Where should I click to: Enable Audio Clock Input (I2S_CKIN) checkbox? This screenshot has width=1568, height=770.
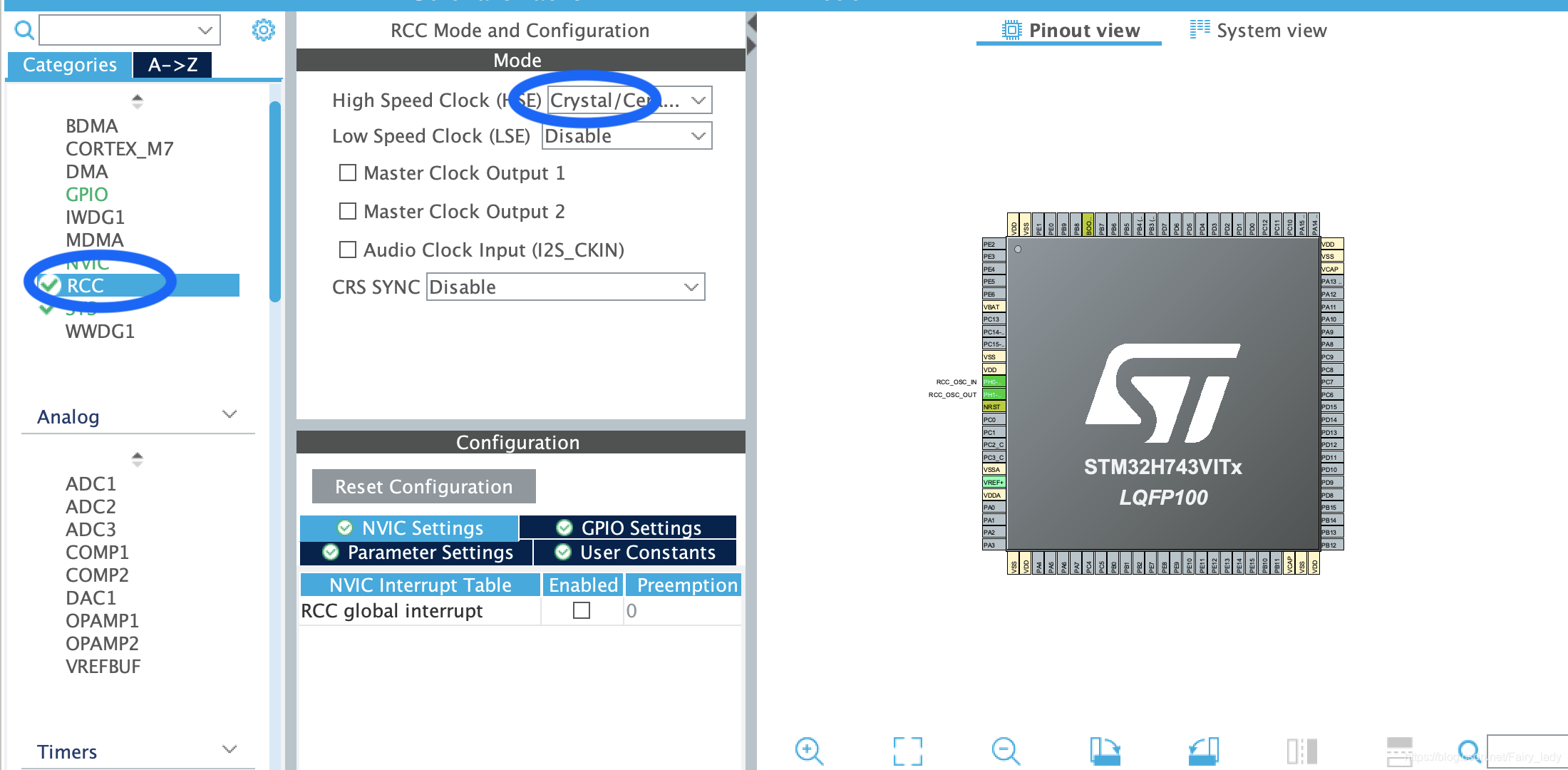click(x=348, y=250)
